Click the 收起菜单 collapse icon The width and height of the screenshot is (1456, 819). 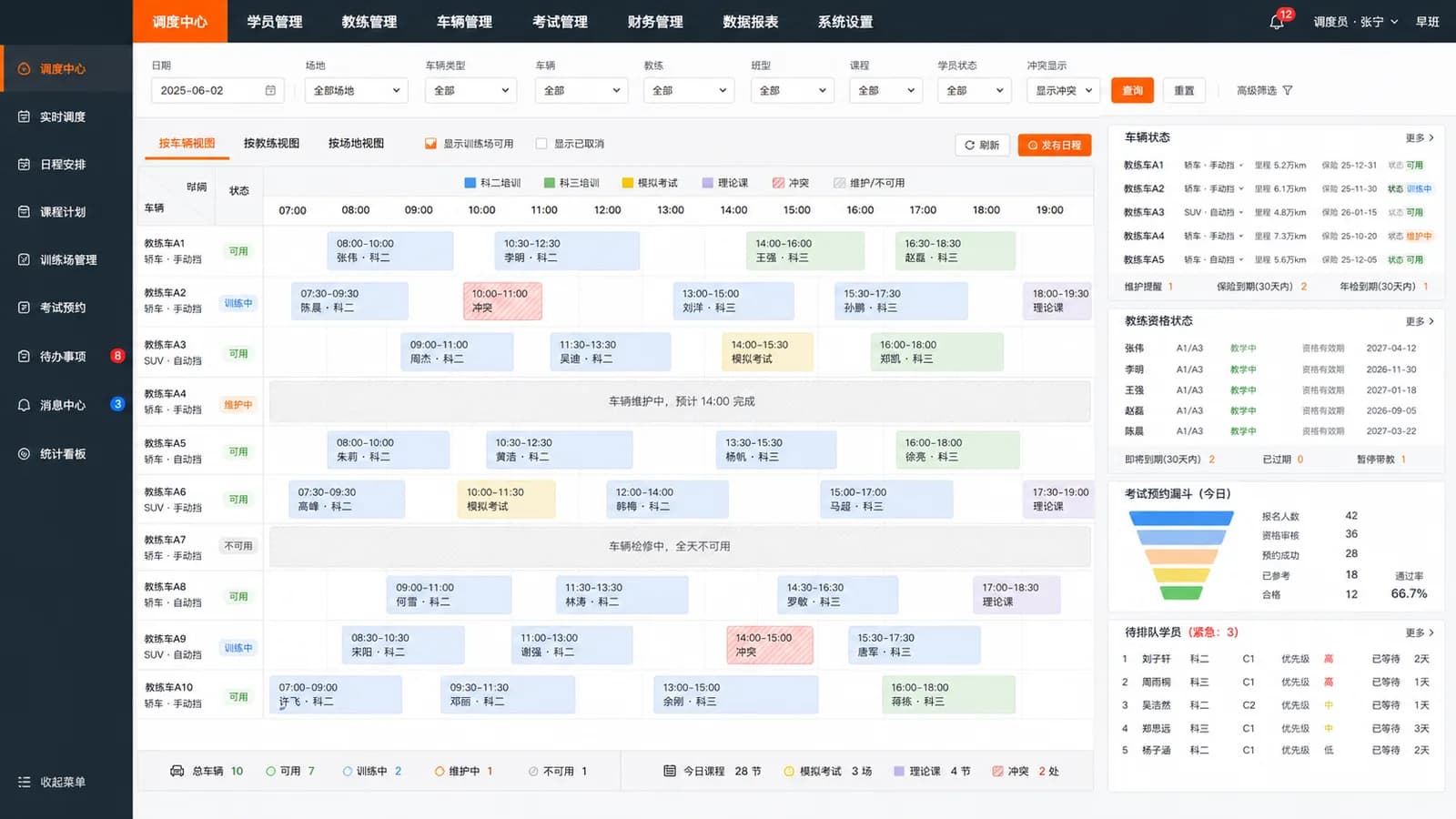(24, 782)
